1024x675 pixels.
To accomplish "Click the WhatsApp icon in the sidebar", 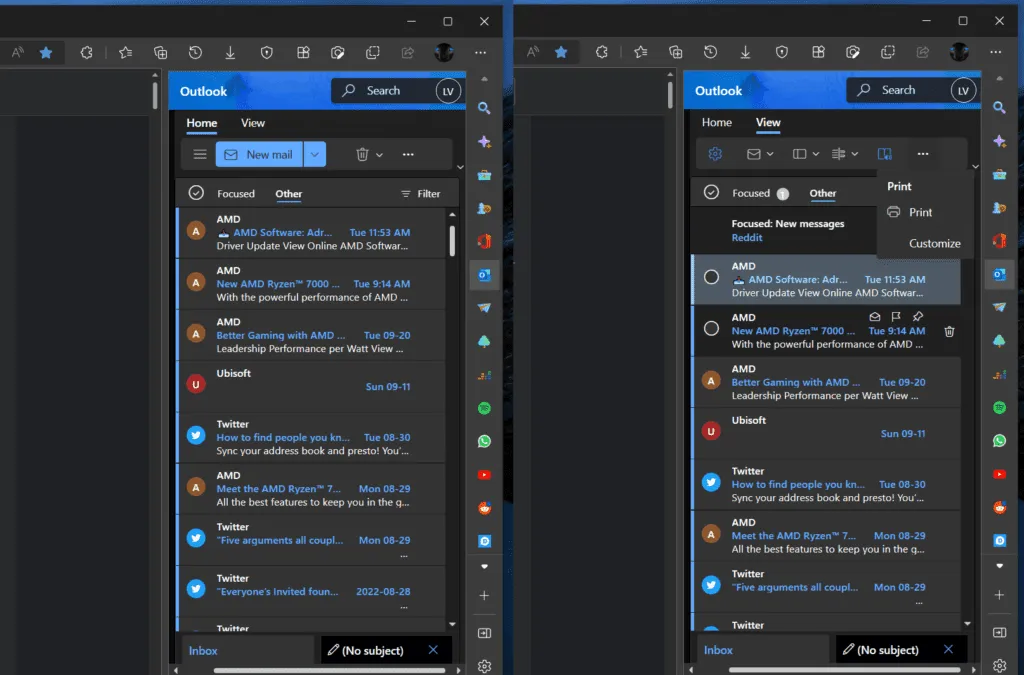I will 998,440.
